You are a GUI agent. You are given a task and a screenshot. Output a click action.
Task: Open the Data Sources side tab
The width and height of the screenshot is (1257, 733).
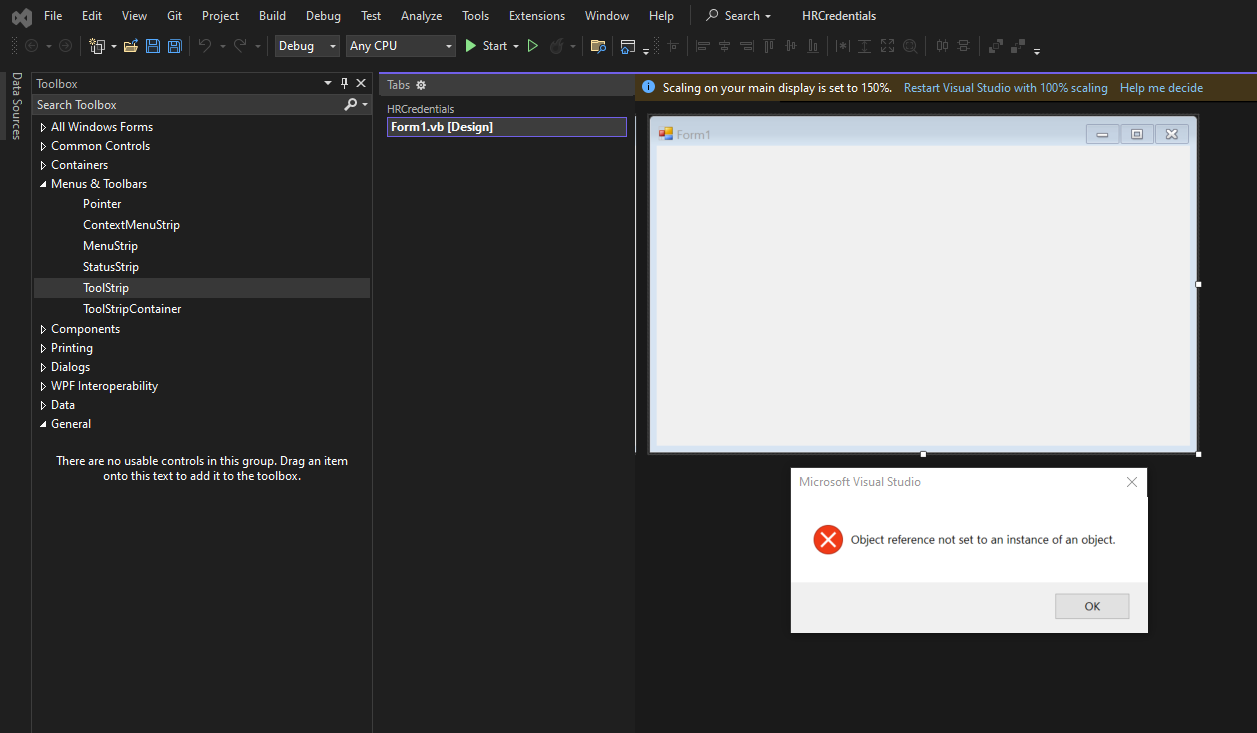[x=16, y=106]
